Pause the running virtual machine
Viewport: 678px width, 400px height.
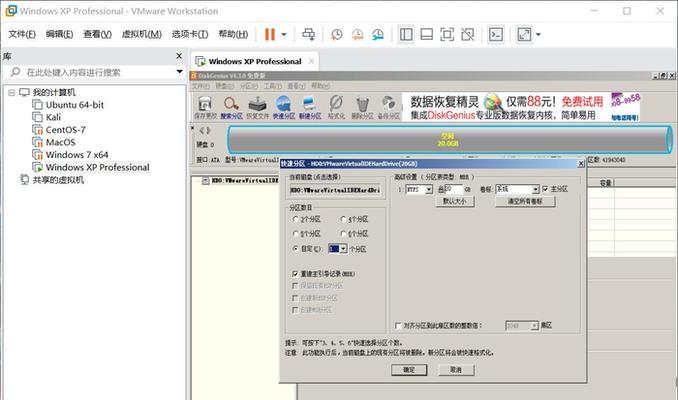click(270, 34)
